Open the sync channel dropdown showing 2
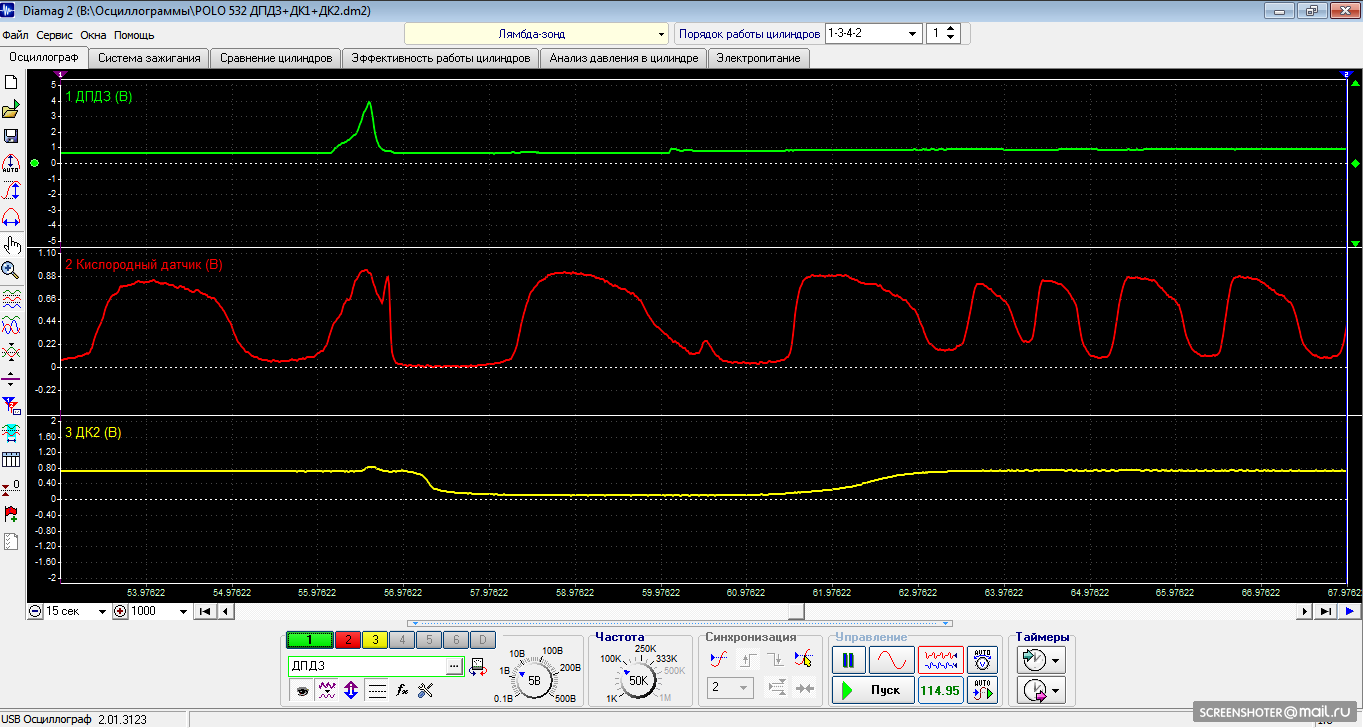The width and height of the screenshot is (1363, 728). coord(729,687)
